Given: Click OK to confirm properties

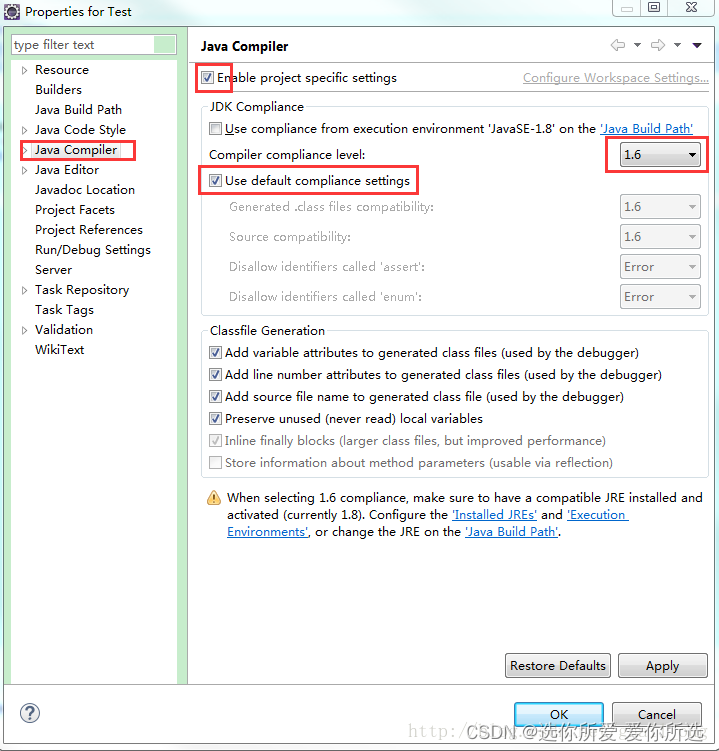Looking at the screenshot, I should point(559,714).
